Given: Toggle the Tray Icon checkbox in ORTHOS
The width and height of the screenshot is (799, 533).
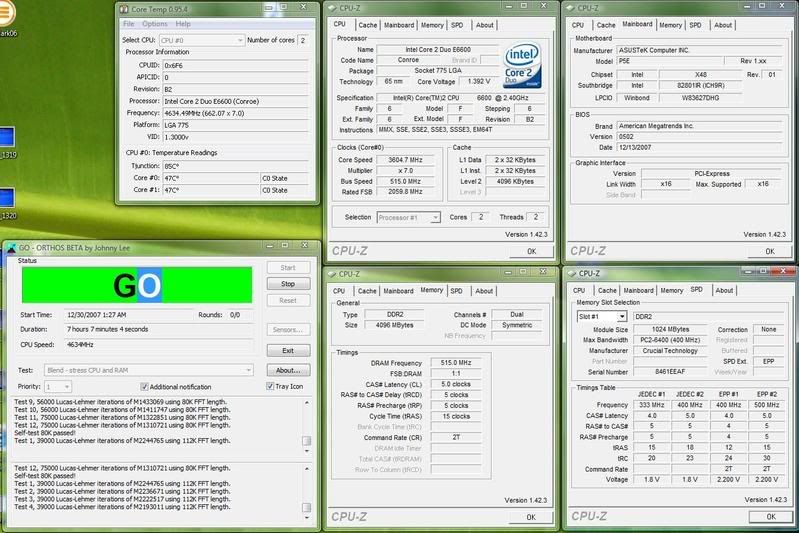Looking at the screenshot, I should click(x=270, y=386).
